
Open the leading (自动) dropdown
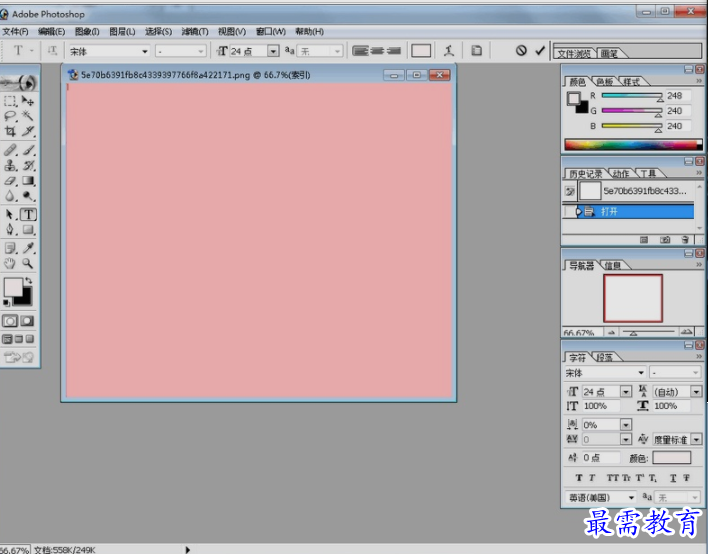point(696,392)
